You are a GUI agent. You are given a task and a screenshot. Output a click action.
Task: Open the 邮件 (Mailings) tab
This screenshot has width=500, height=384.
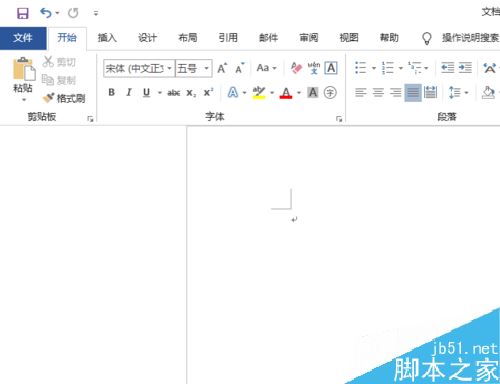[269, 38]
